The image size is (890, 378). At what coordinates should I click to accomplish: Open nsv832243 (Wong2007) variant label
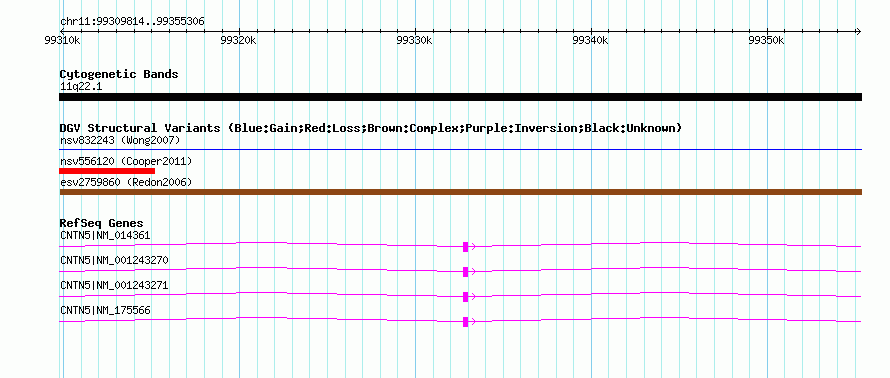[120, 140]
